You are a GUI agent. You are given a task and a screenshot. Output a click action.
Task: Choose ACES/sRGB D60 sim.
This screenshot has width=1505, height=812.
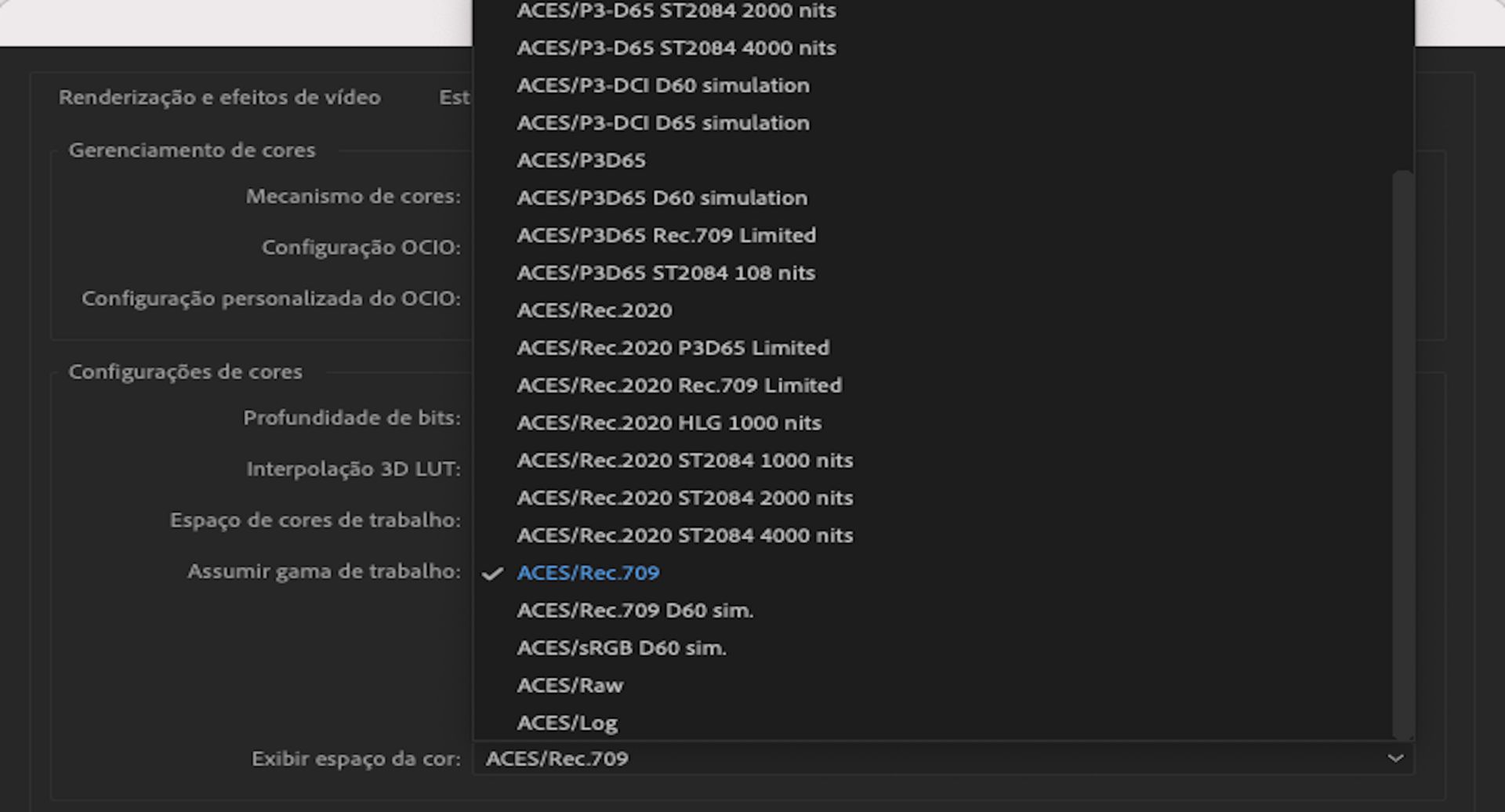pyautogui.click(x=622, y=649)
